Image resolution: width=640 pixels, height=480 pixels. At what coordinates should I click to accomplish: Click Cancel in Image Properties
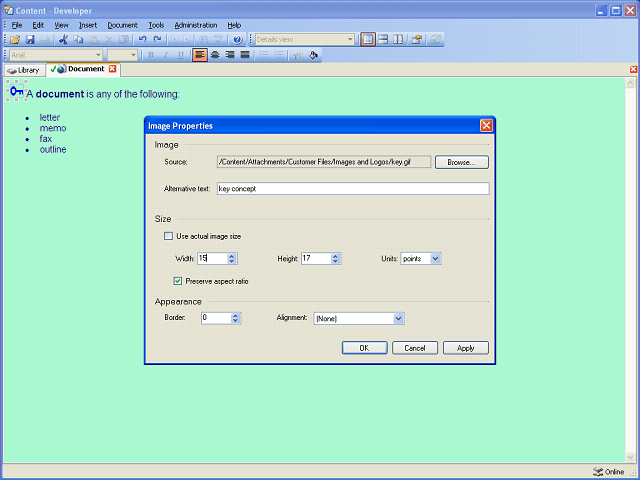tap(415, 348)
